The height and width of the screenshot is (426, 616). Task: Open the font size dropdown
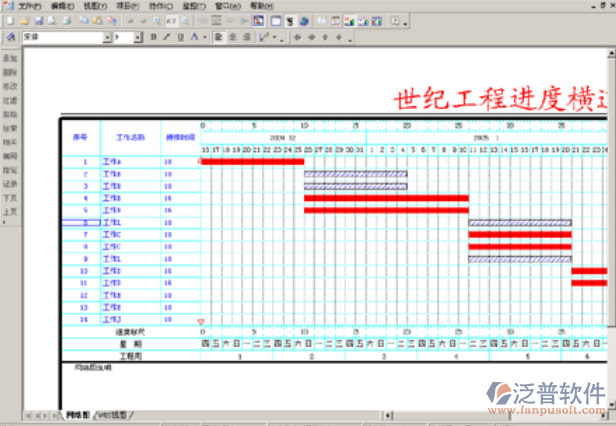[x=139, y=37]
